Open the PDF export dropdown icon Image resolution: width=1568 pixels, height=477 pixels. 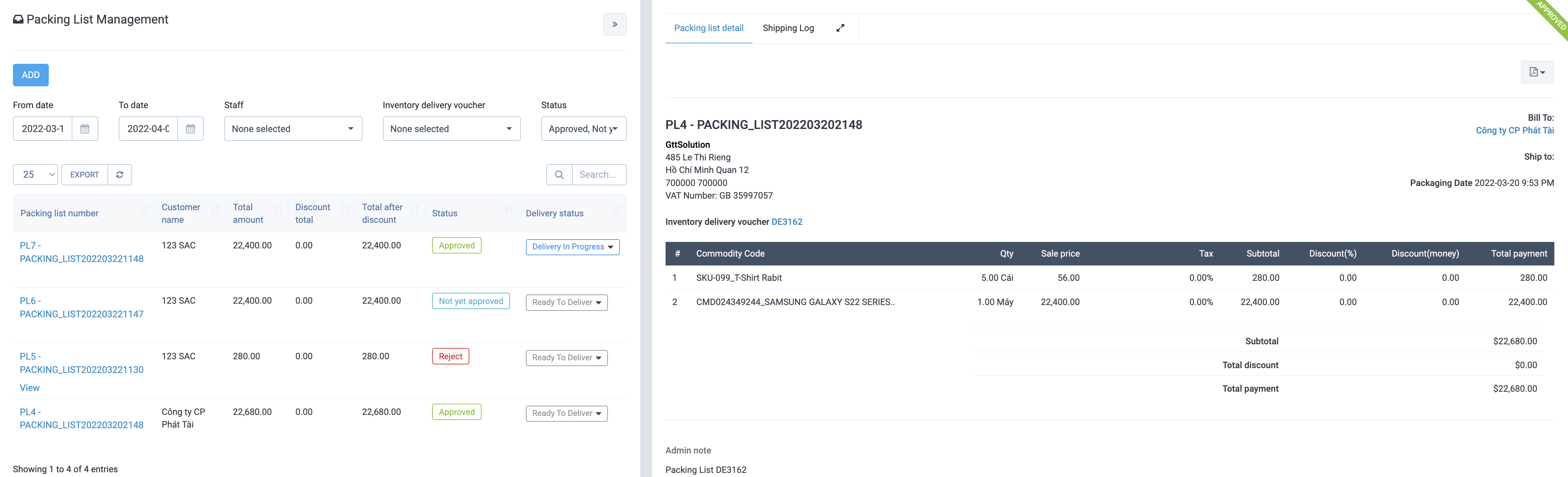coord(1536,72)
